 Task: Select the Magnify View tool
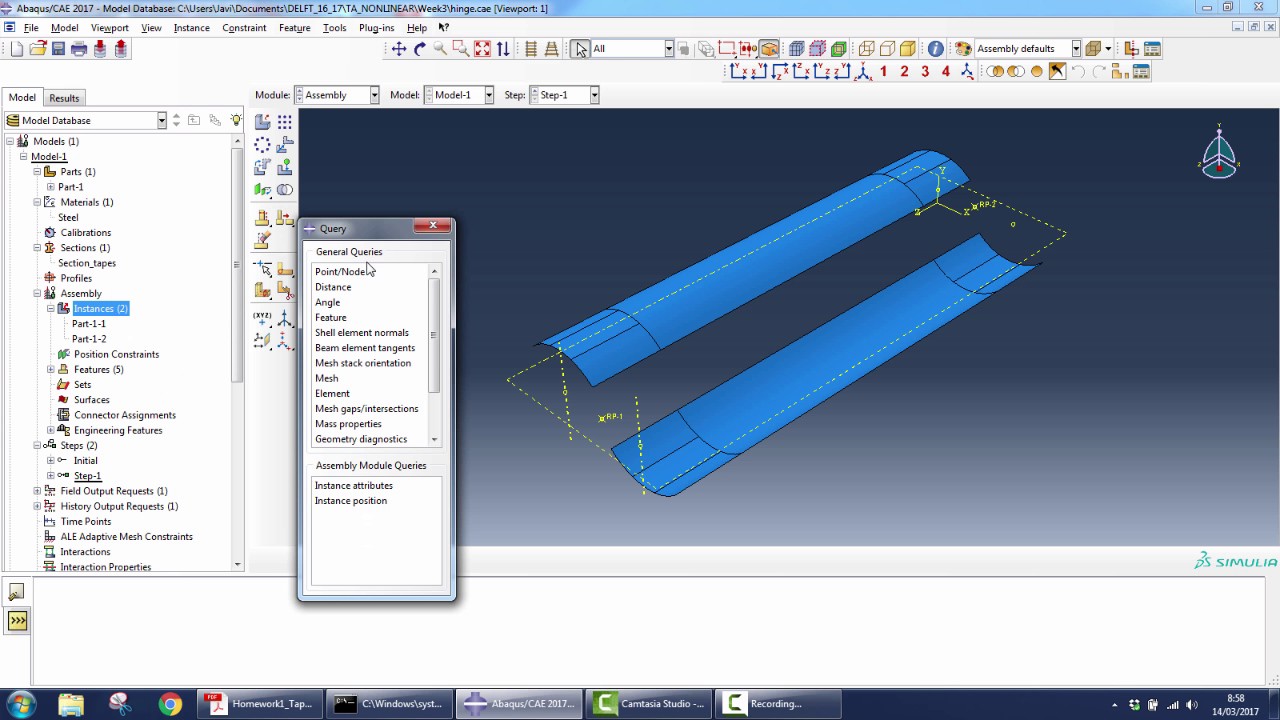[440, 48]
